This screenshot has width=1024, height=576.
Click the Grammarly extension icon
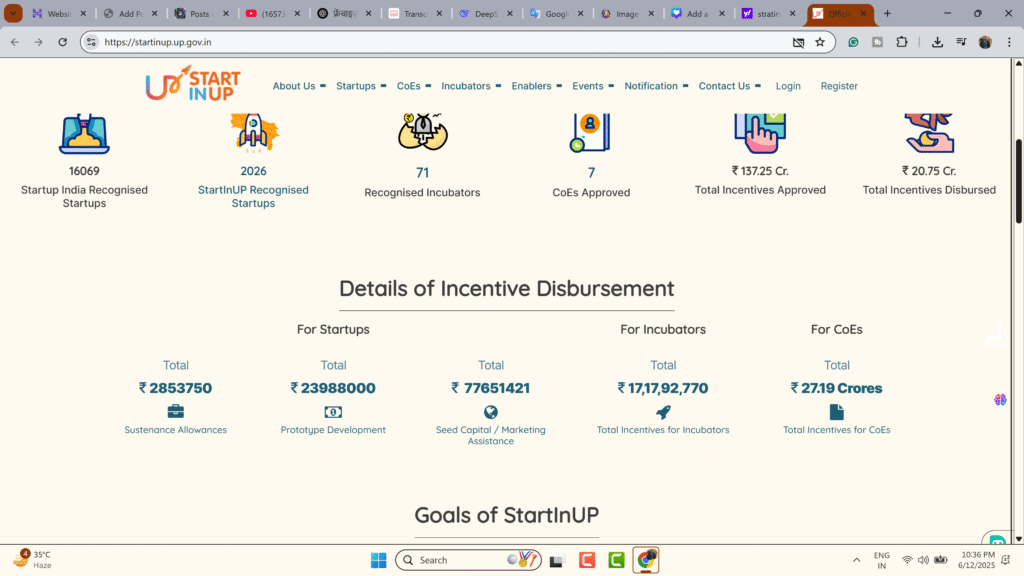pyautogui.click(x=853, y=42)
